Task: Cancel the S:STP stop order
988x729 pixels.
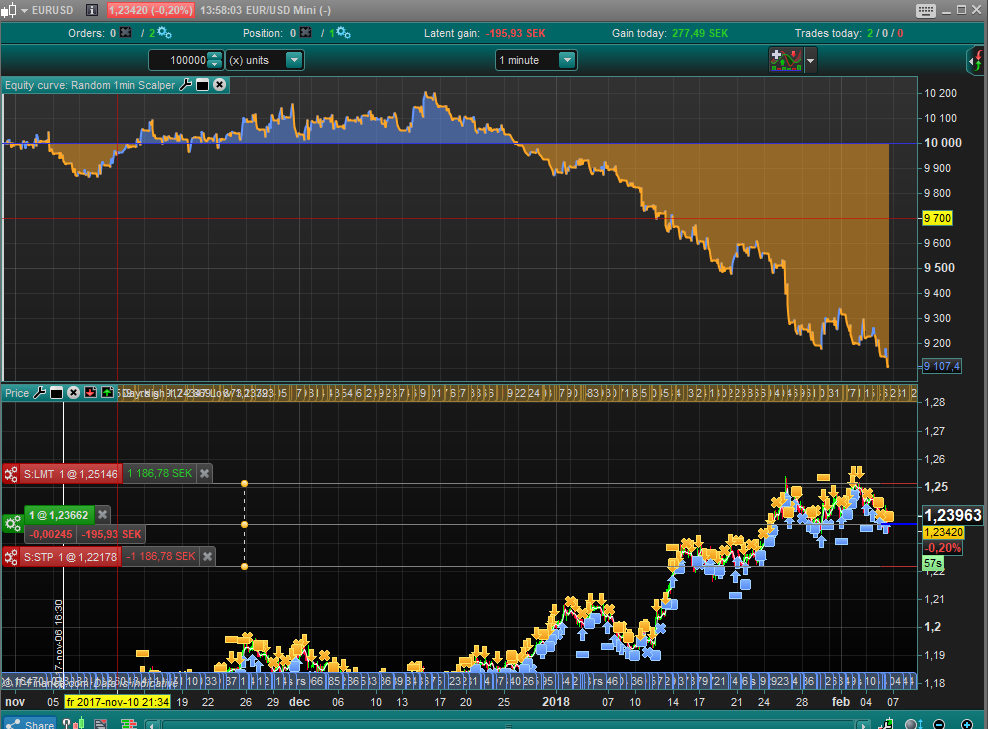Action: (x=208, y=556)
